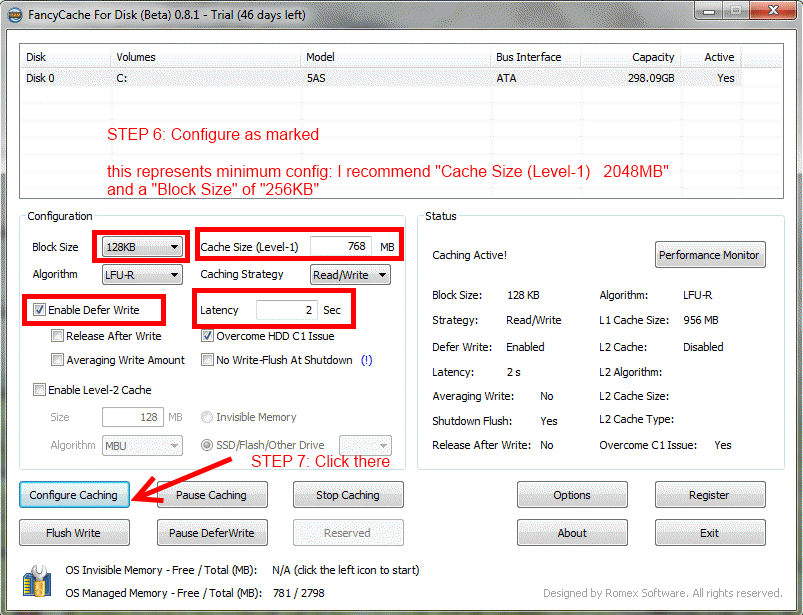Click the ATA bus interface cell
803x615 pixels.
(x=506, y=78)
